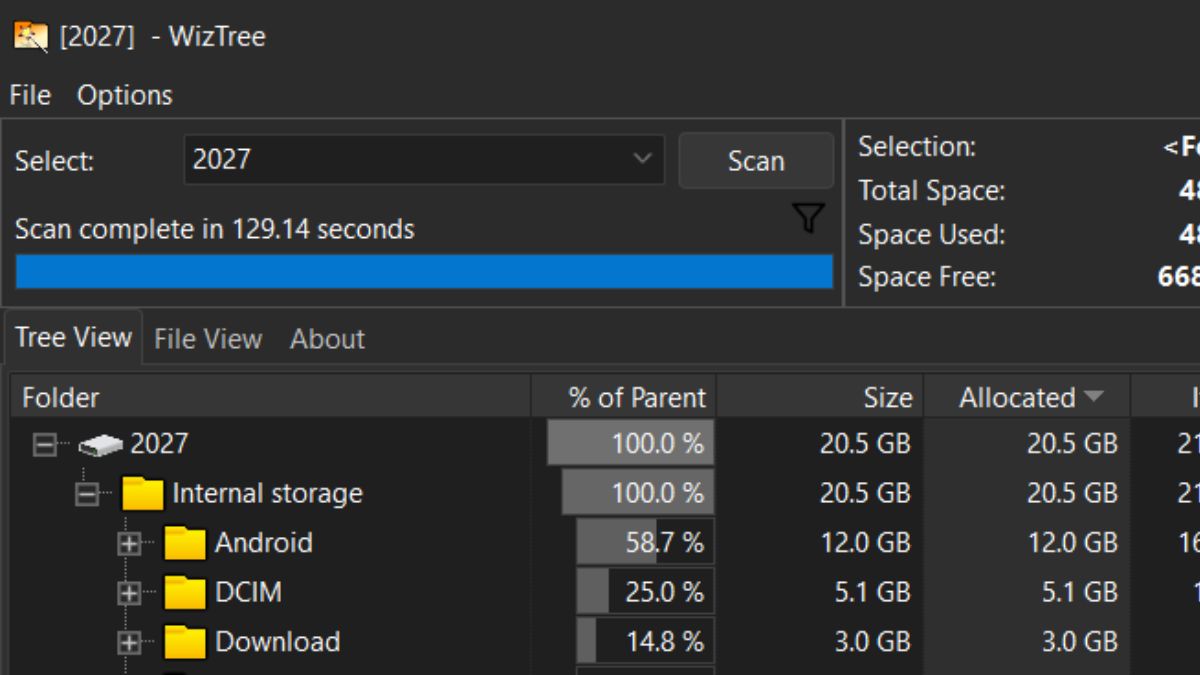Image resolution: width=1200 pixels, height=675 pixels.
Task: Open the File menu
Action: point(30,95)
